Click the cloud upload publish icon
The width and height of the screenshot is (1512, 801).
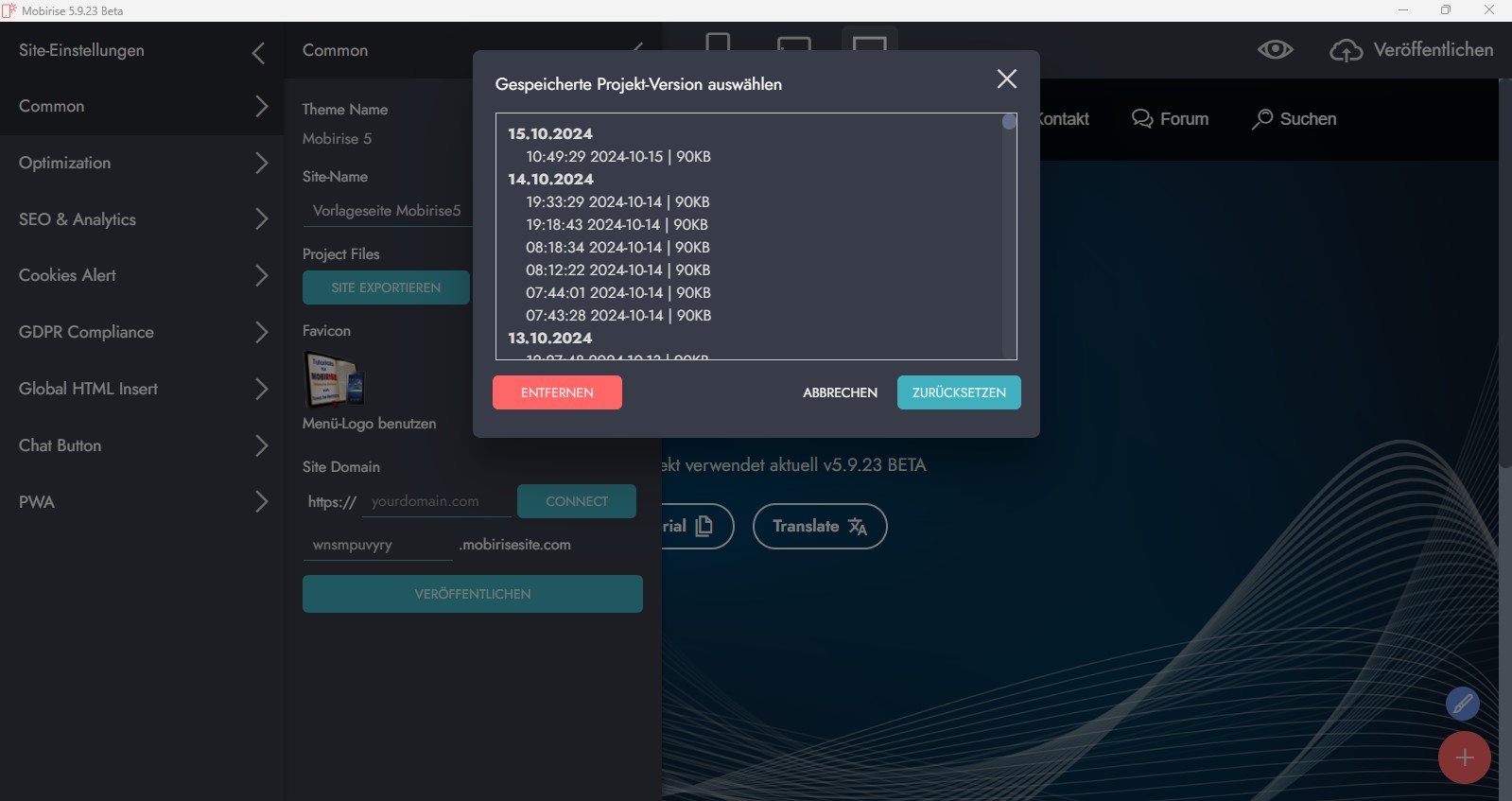click(x=1346, y=50)
